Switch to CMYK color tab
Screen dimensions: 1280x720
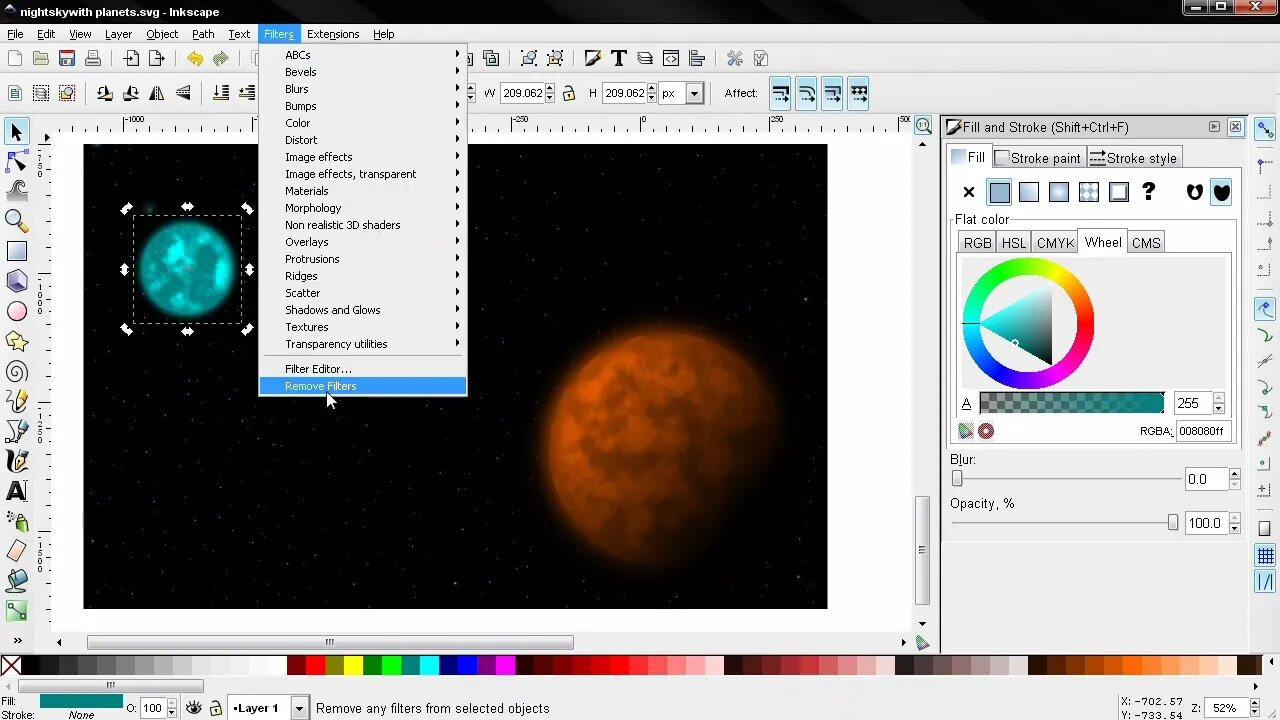pos(1055,243)
